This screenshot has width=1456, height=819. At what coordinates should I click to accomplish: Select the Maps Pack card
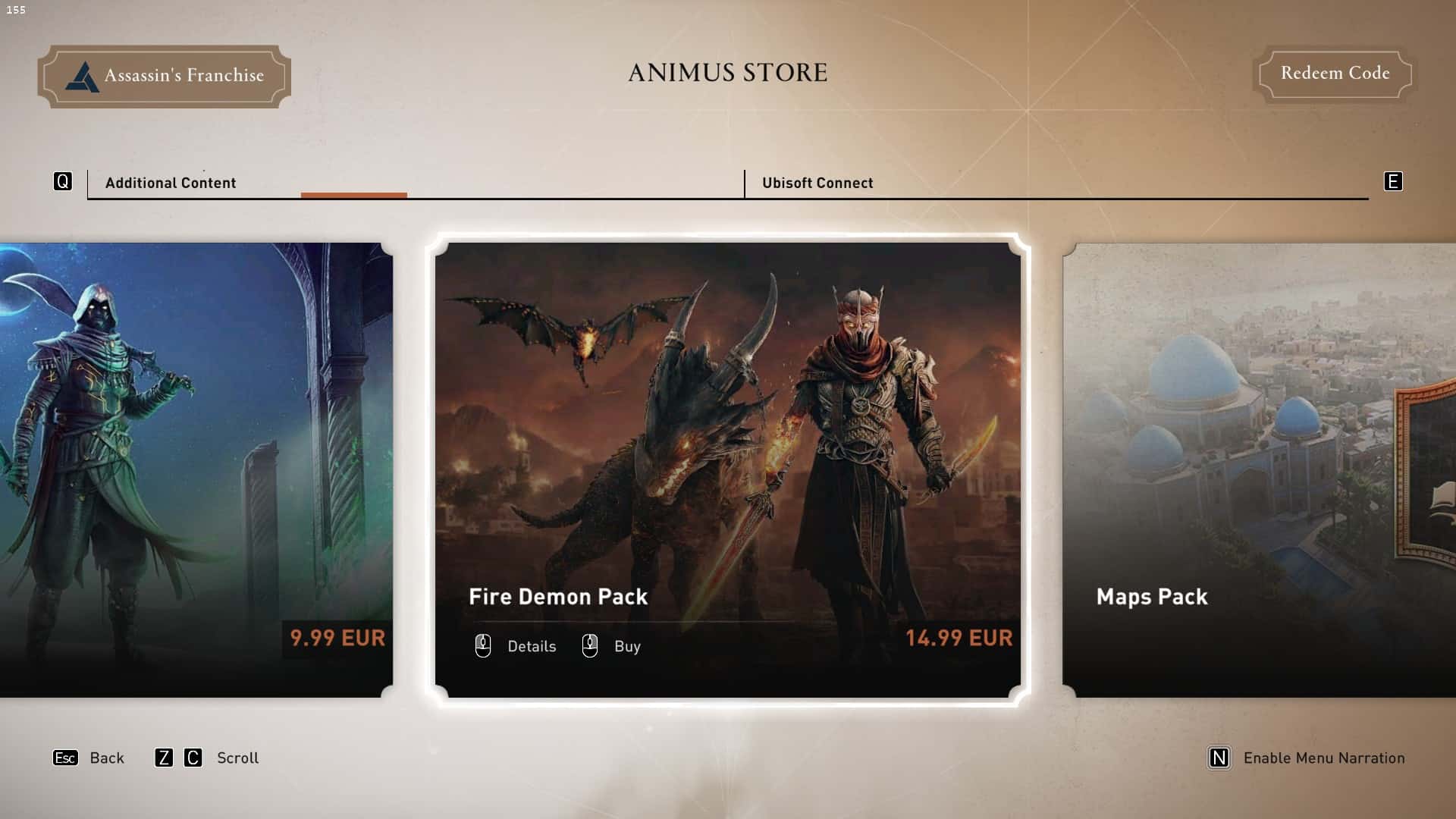click(x=1259, y=470)
